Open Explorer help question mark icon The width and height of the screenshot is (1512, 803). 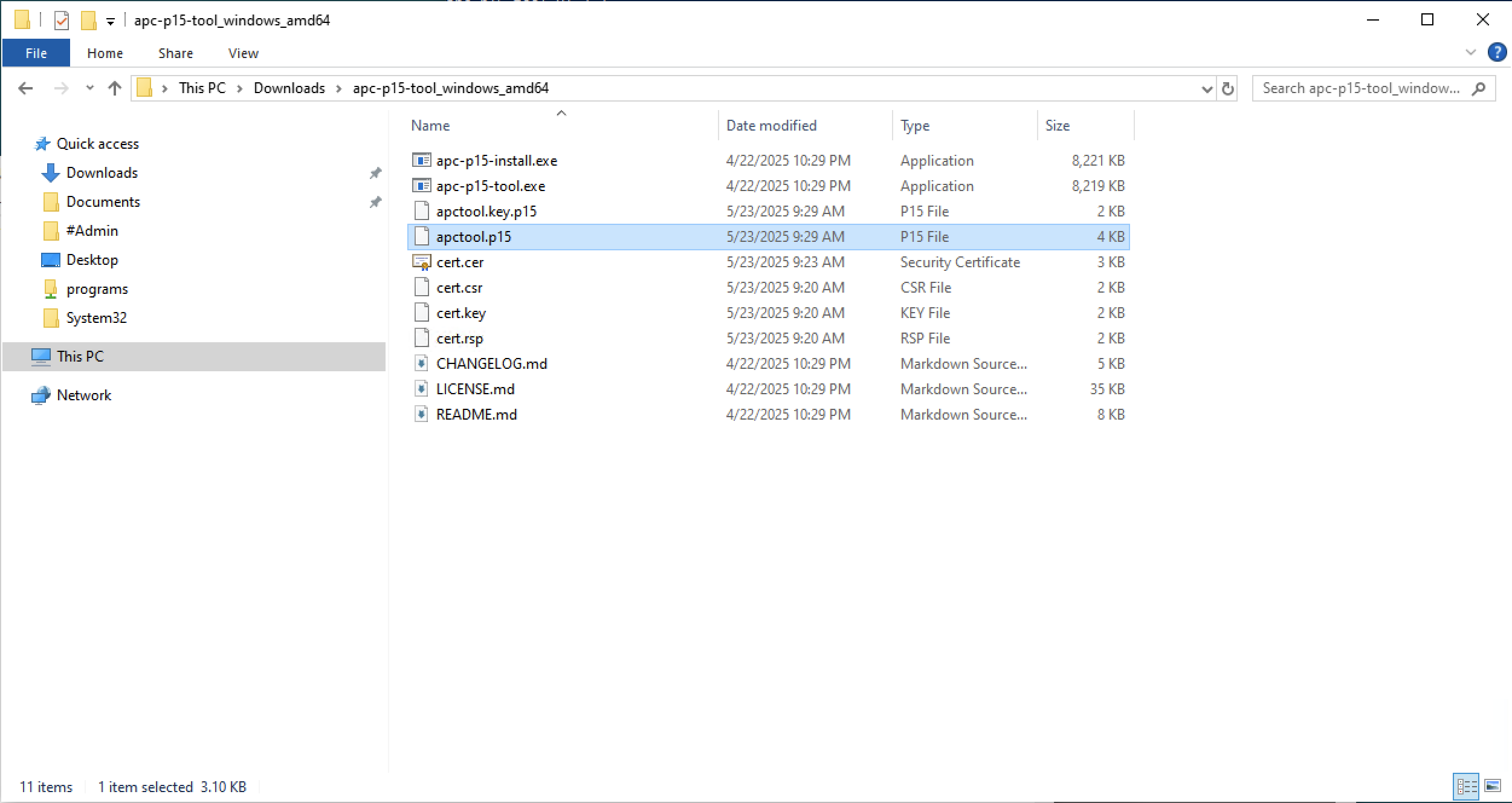click(x=1496, y=53)
